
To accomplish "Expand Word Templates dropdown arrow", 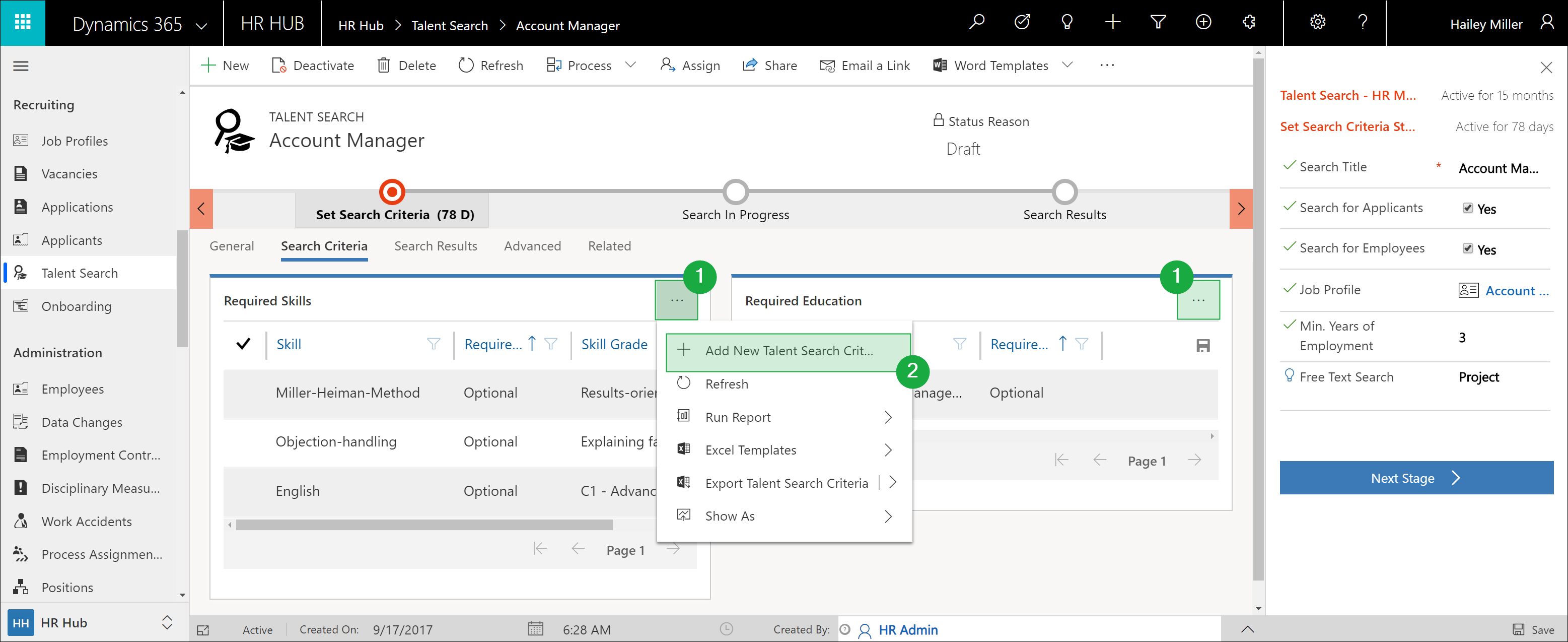I will click(1067, 65).
